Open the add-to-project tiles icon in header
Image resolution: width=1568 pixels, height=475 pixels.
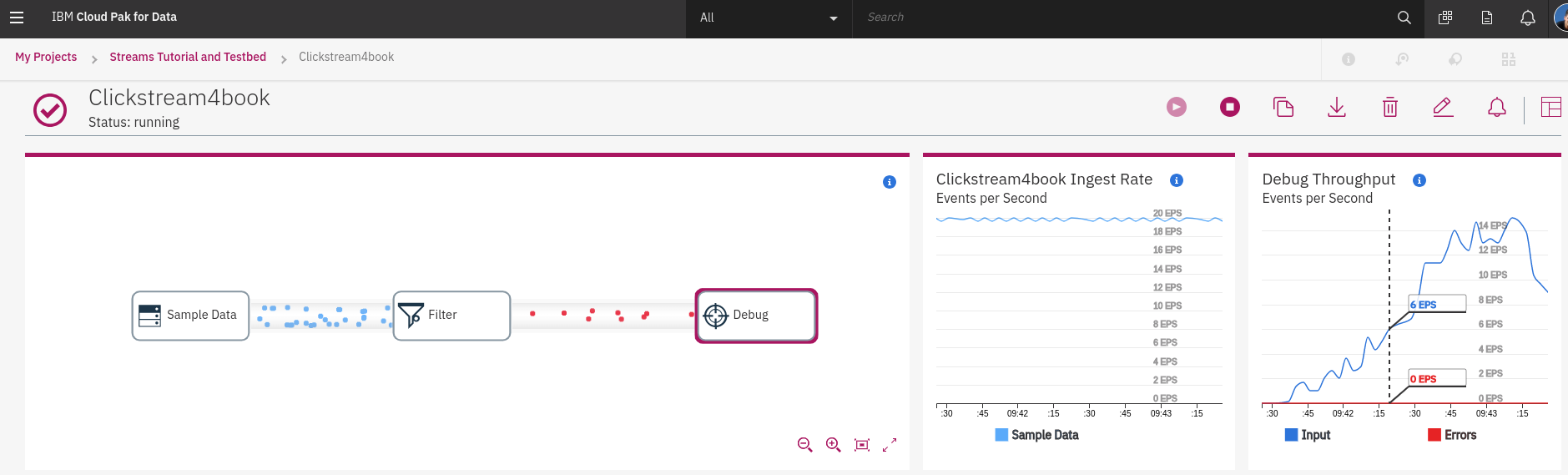tap(1445, 18)
